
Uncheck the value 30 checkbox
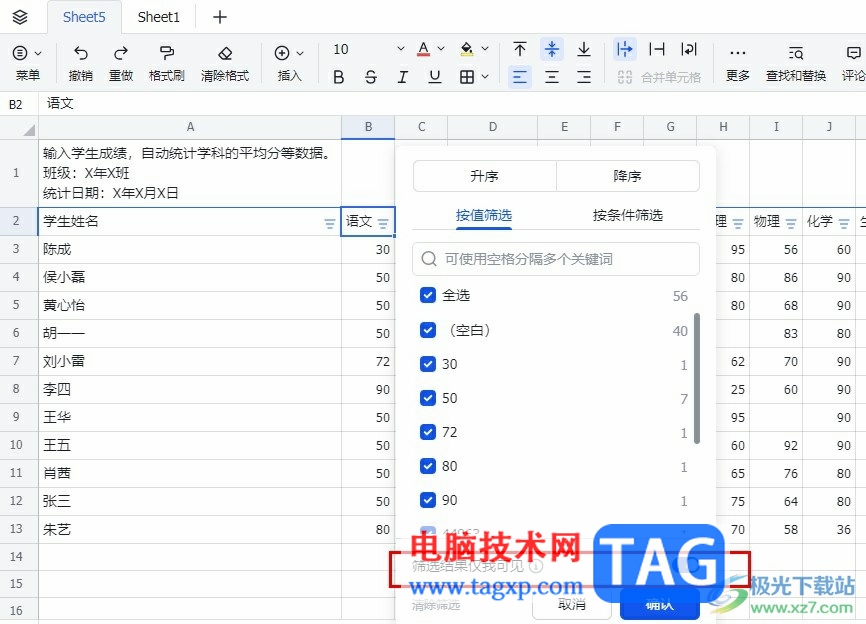point(427,364)
